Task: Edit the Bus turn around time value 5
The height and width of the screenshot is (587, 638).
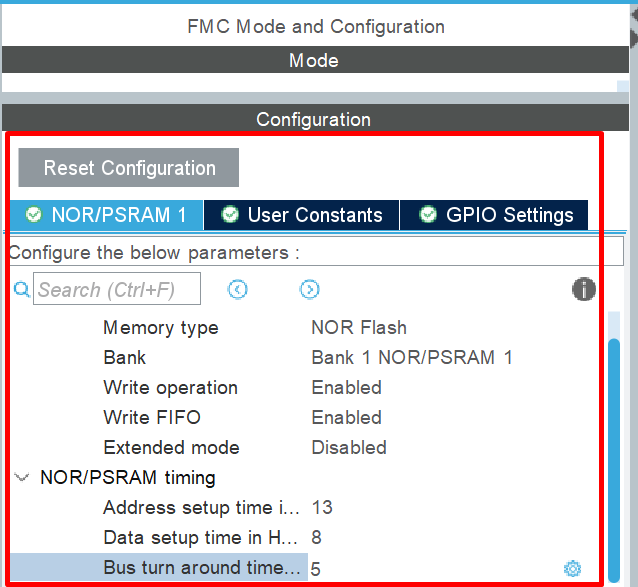Action: click(x=315, y=569)
